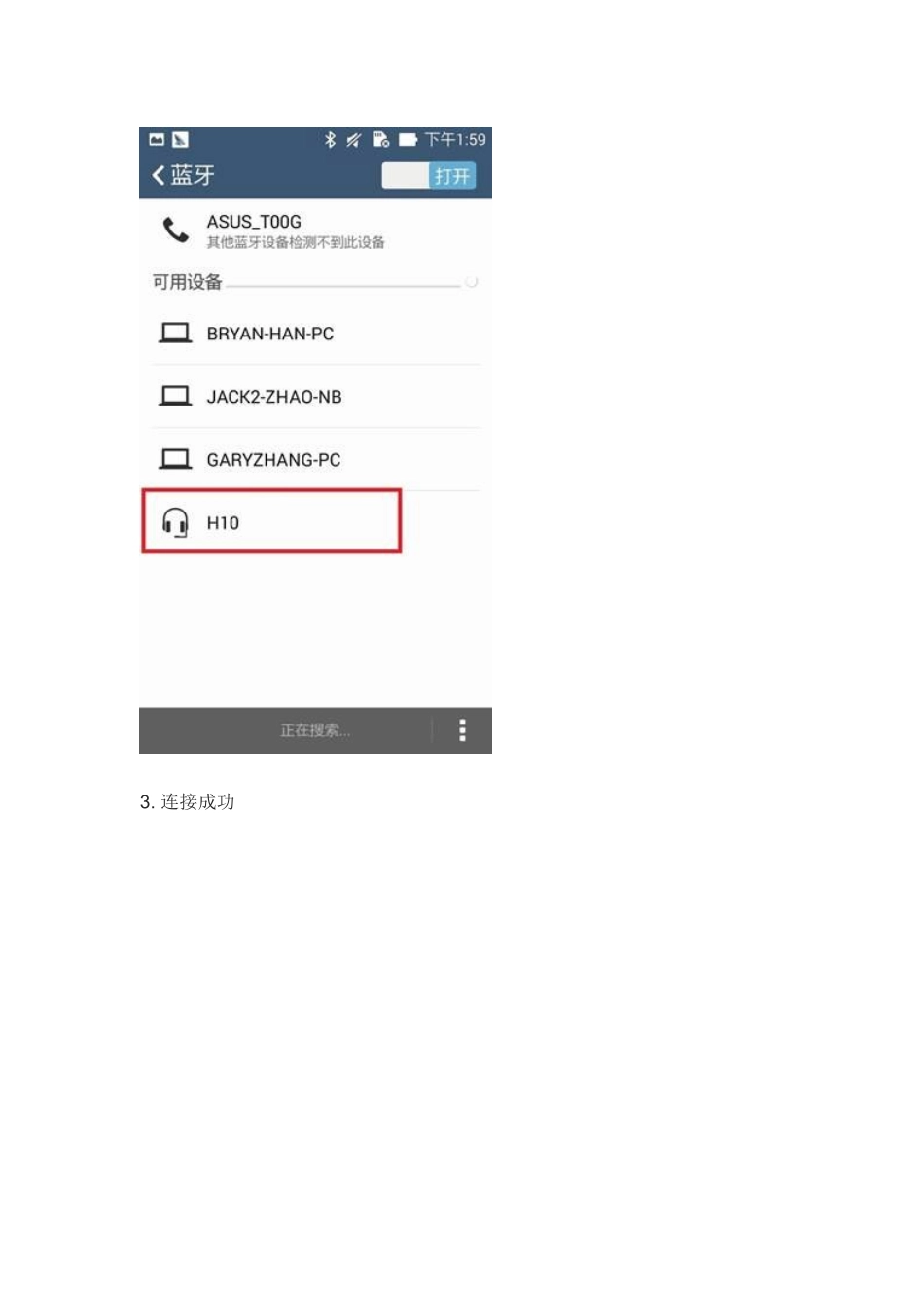Pick GARYZHANG-PC to pair

pyautogui.click(x=315, y=459)
